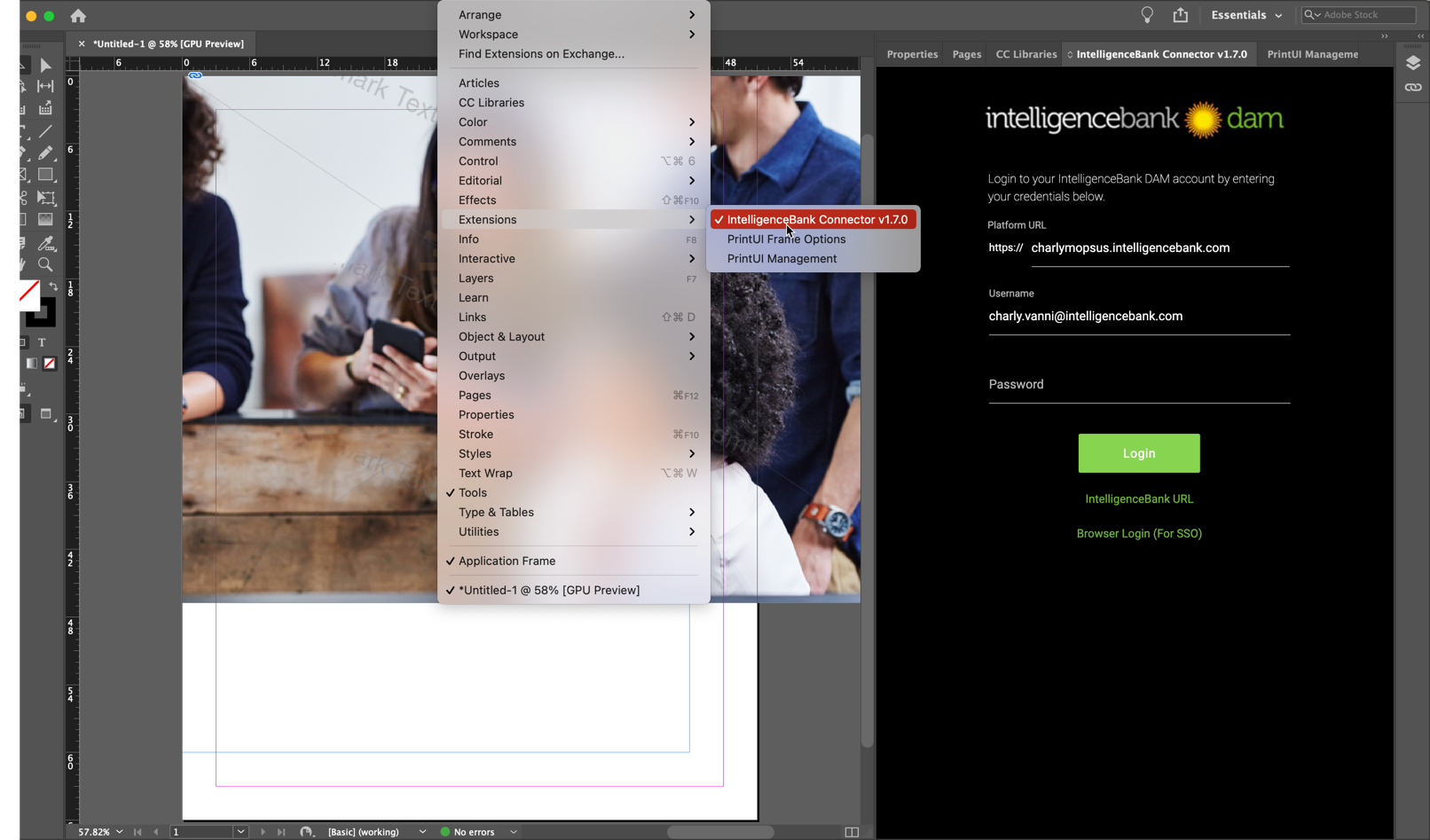
Task: Expand the Color submenu
Action: pos(574,122)
